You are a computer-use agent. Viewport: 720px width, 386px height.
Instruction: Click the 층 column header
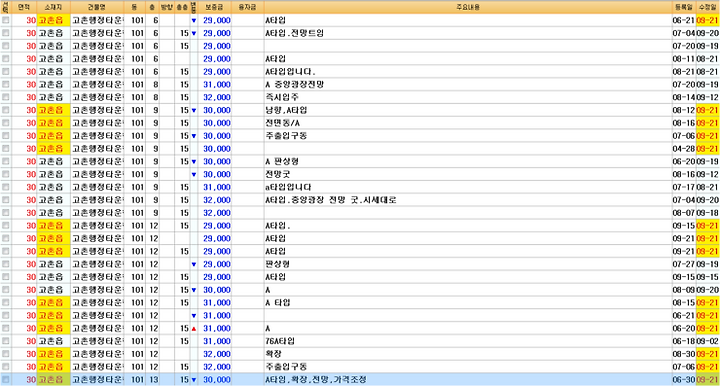click(x=152, y=7)
